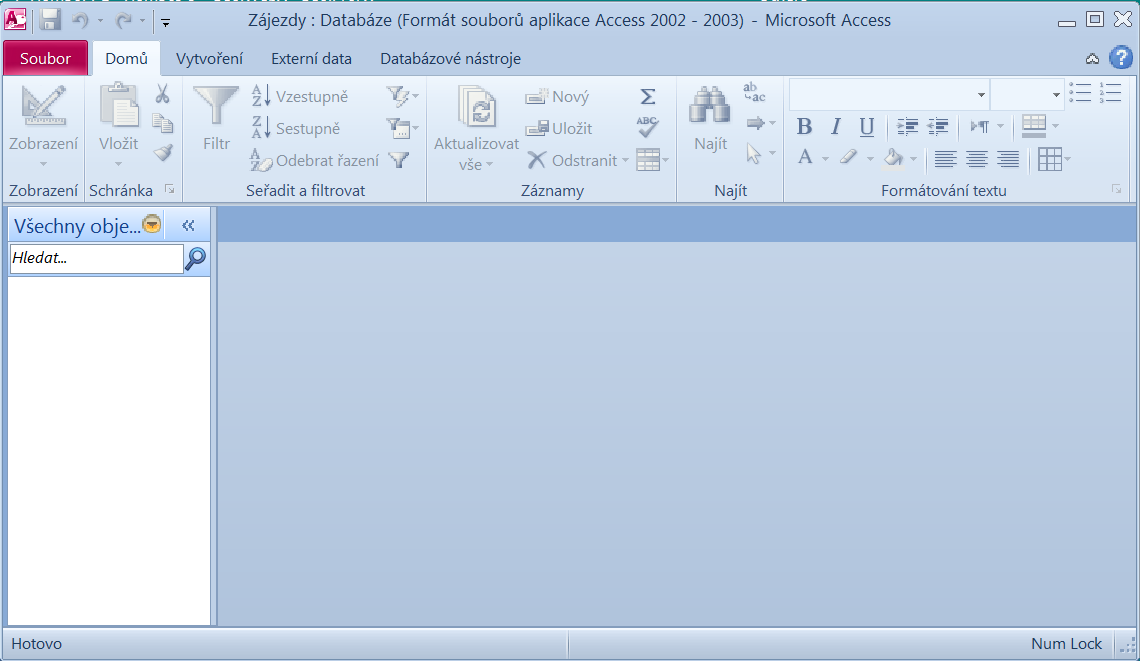
Task: Open Microsoft Access Help question mark
Action: (1120, 58)
